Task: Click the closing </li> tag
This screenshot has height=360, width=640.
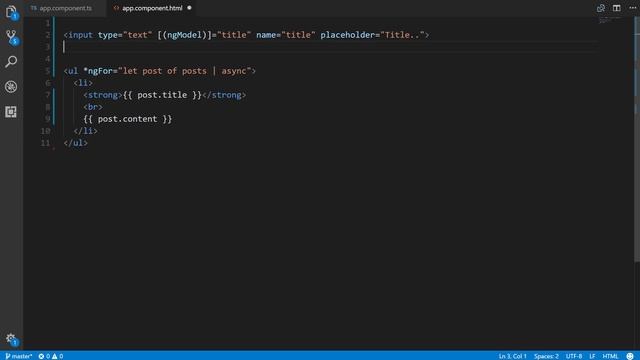Action: [x=86, y=131]
